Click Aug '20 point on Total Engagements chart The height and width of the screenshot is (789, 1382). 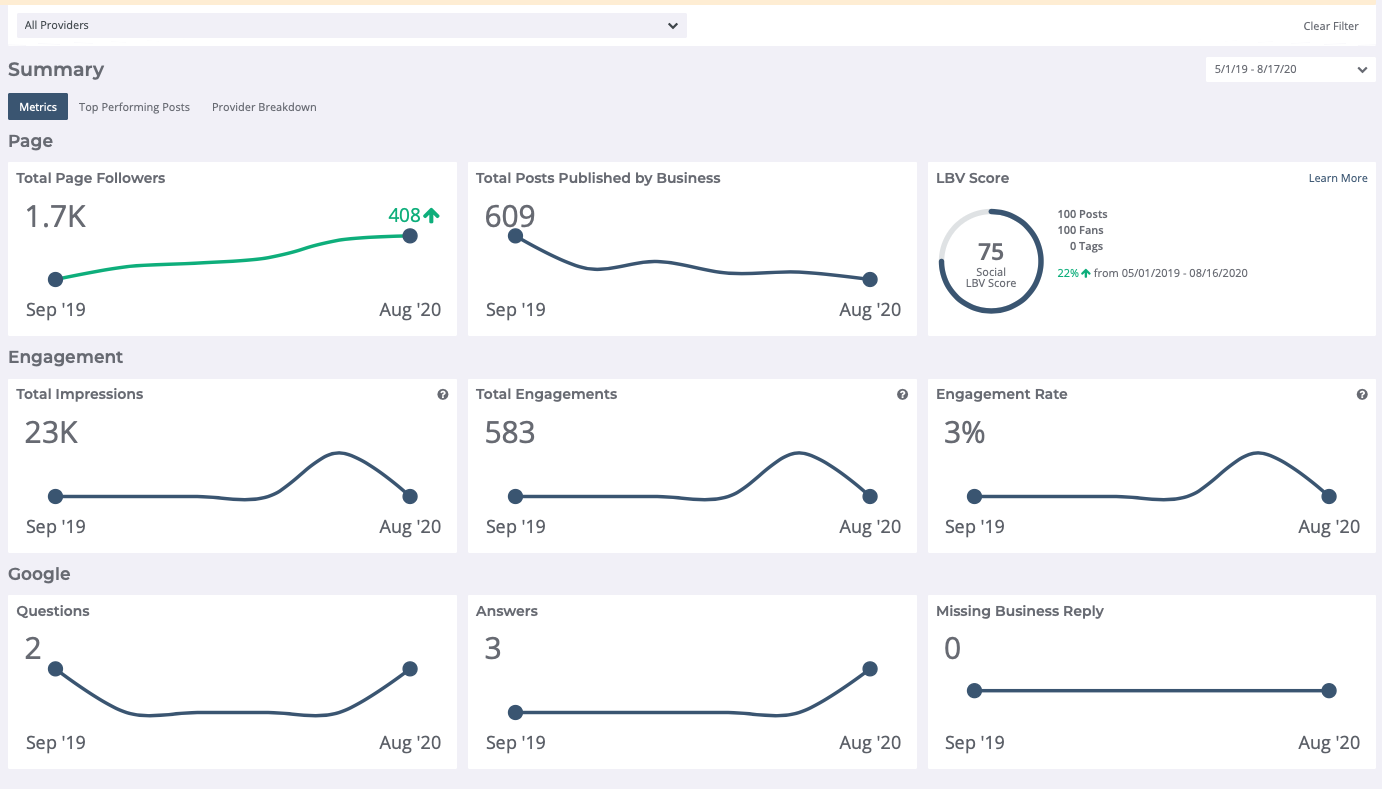[870, 496]
